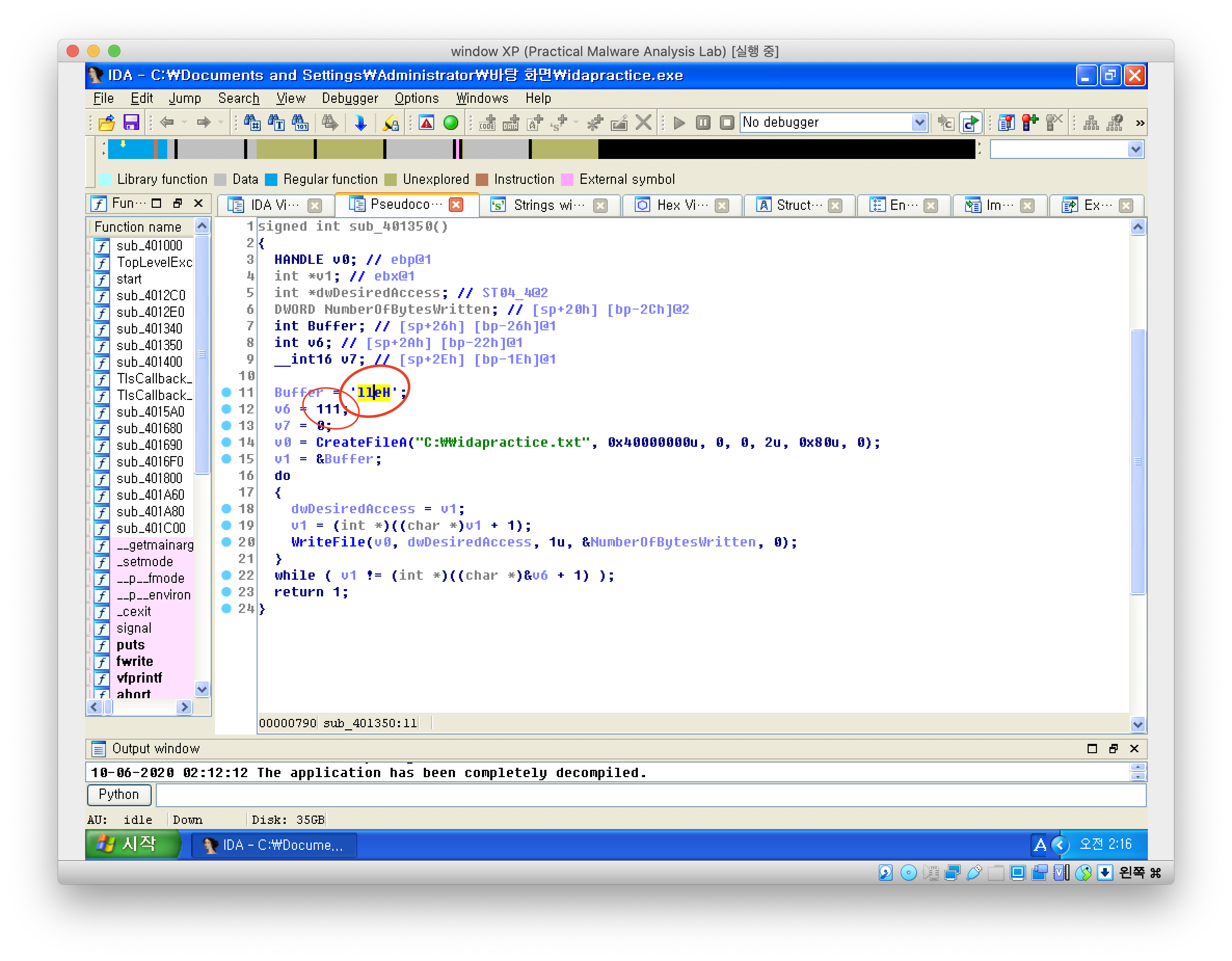Jump back with the left arrow icon
Screen dimensions: 1232x961
pos(166,123)
